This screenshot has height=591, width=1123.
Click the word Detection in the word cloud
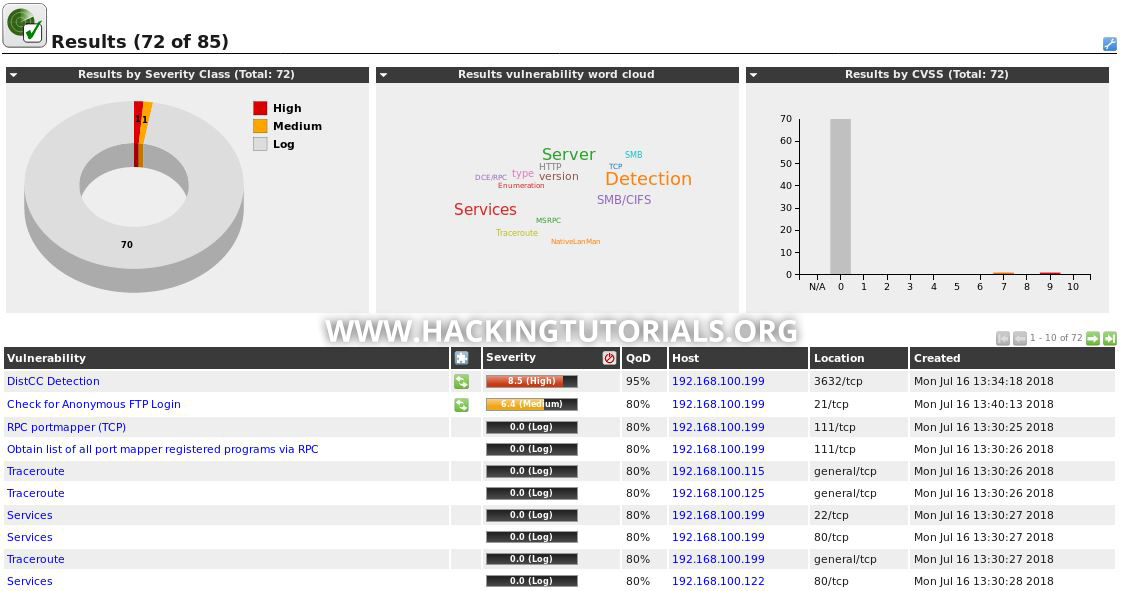pos(648,179)
